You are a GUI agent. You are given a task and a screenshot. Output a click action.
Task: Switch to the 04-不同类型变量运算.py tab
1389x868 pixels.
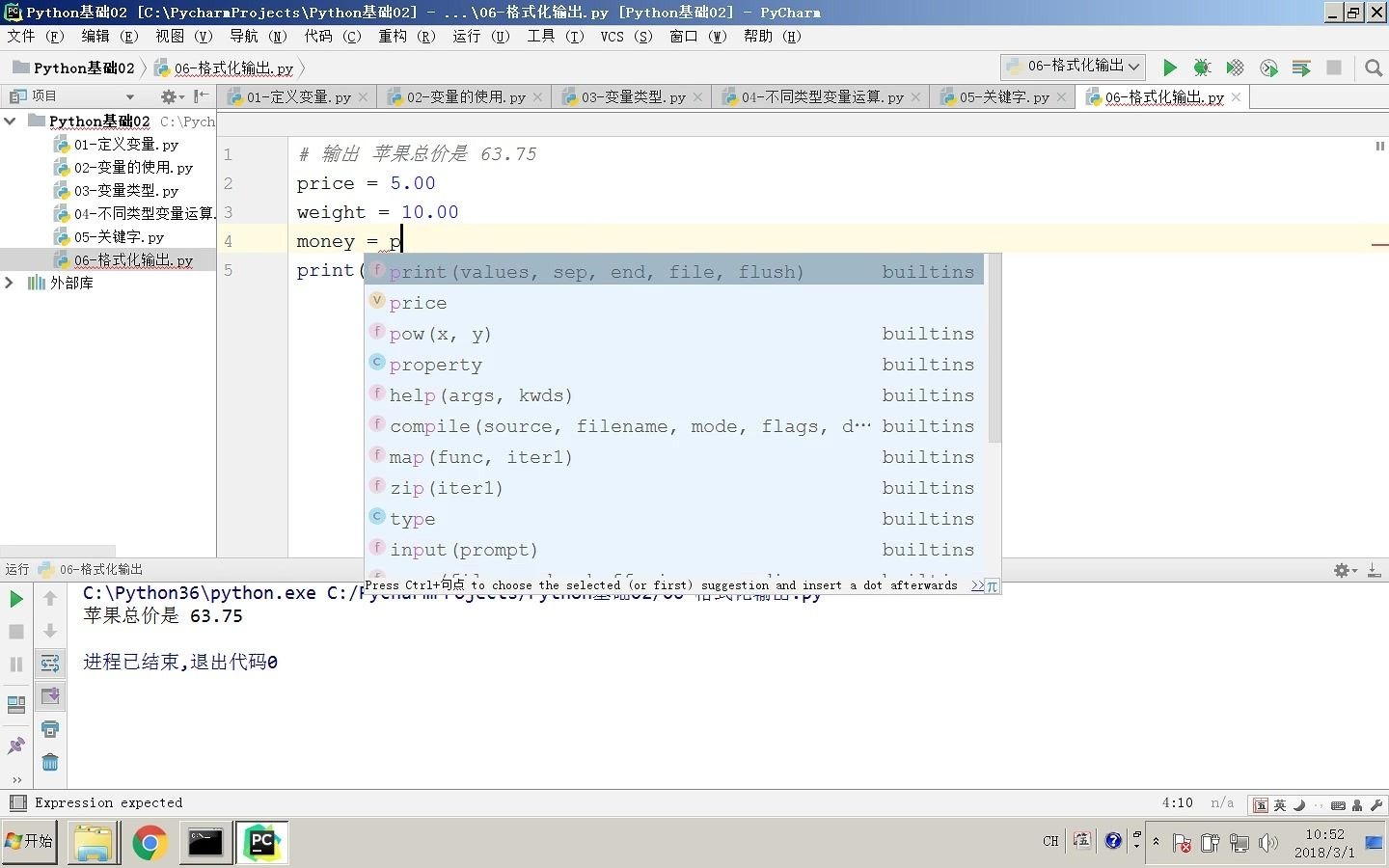(x=822, y=97)
